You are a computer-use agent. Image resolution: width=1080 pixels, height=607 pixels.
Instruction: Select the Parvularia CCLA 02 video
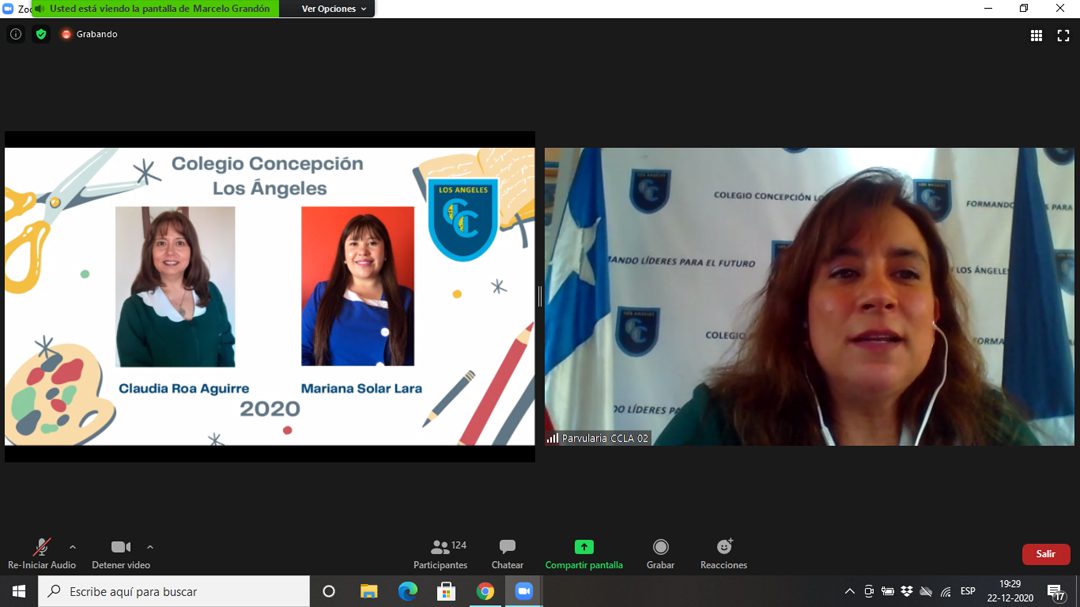tap(809, 297)
